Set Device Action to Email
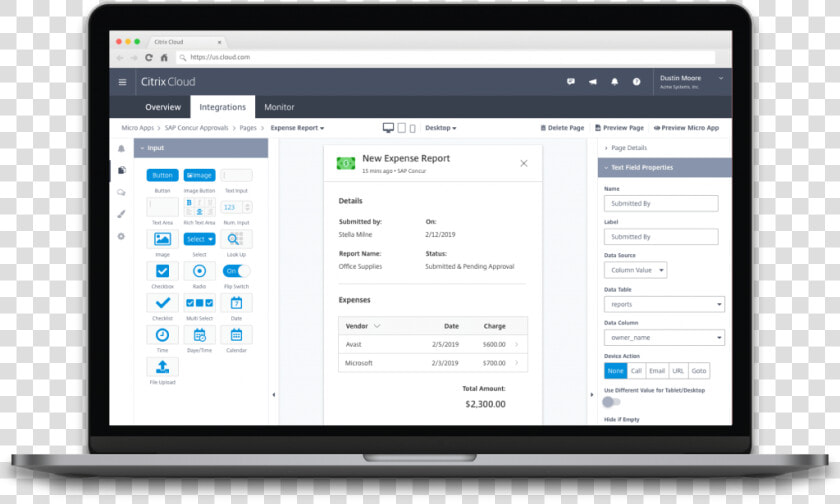This screenshot has height=504, width=840. click(x=657, y=371)
